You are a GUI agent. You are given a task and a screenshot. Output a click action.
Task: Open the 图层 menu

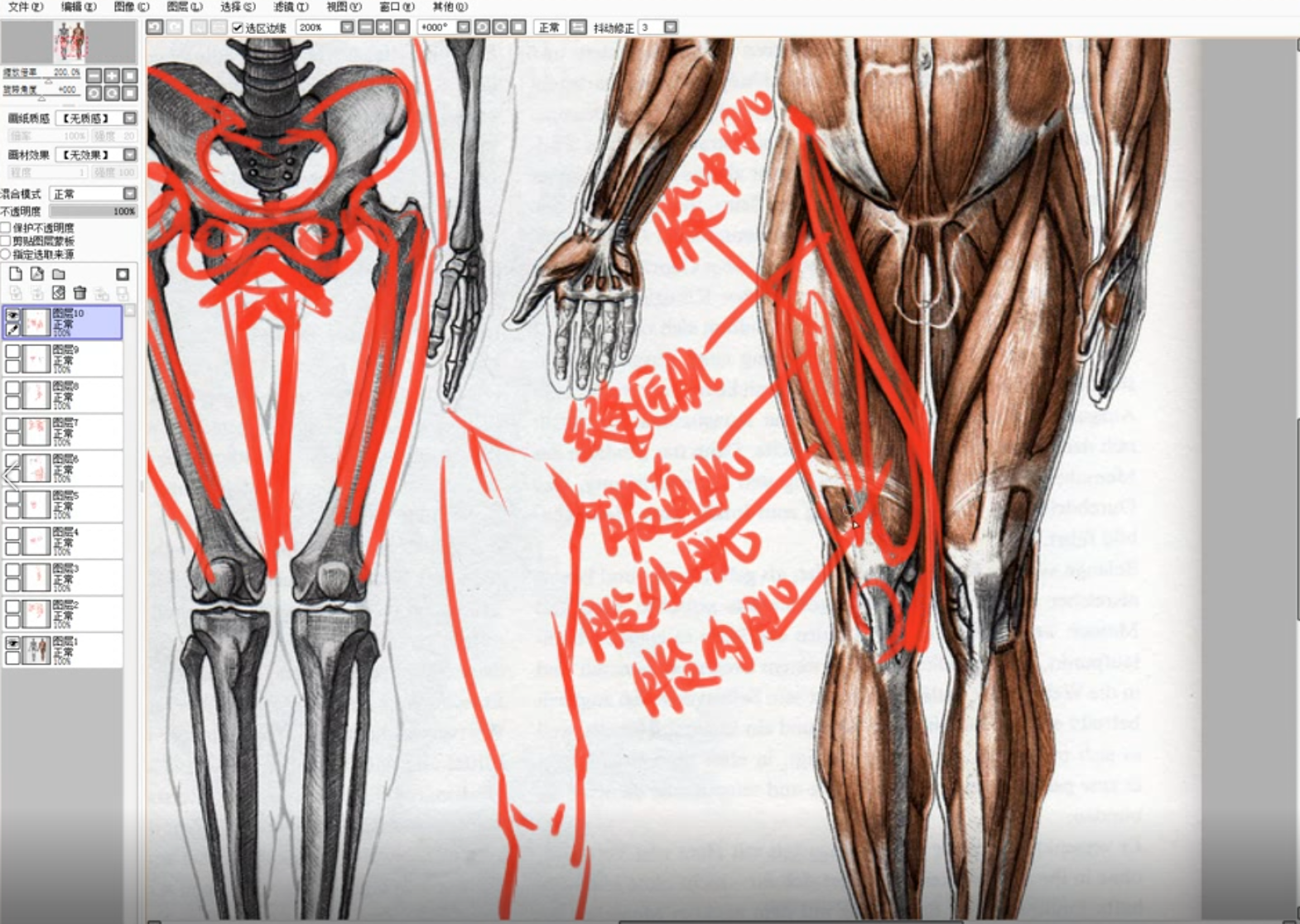(184, 7)
